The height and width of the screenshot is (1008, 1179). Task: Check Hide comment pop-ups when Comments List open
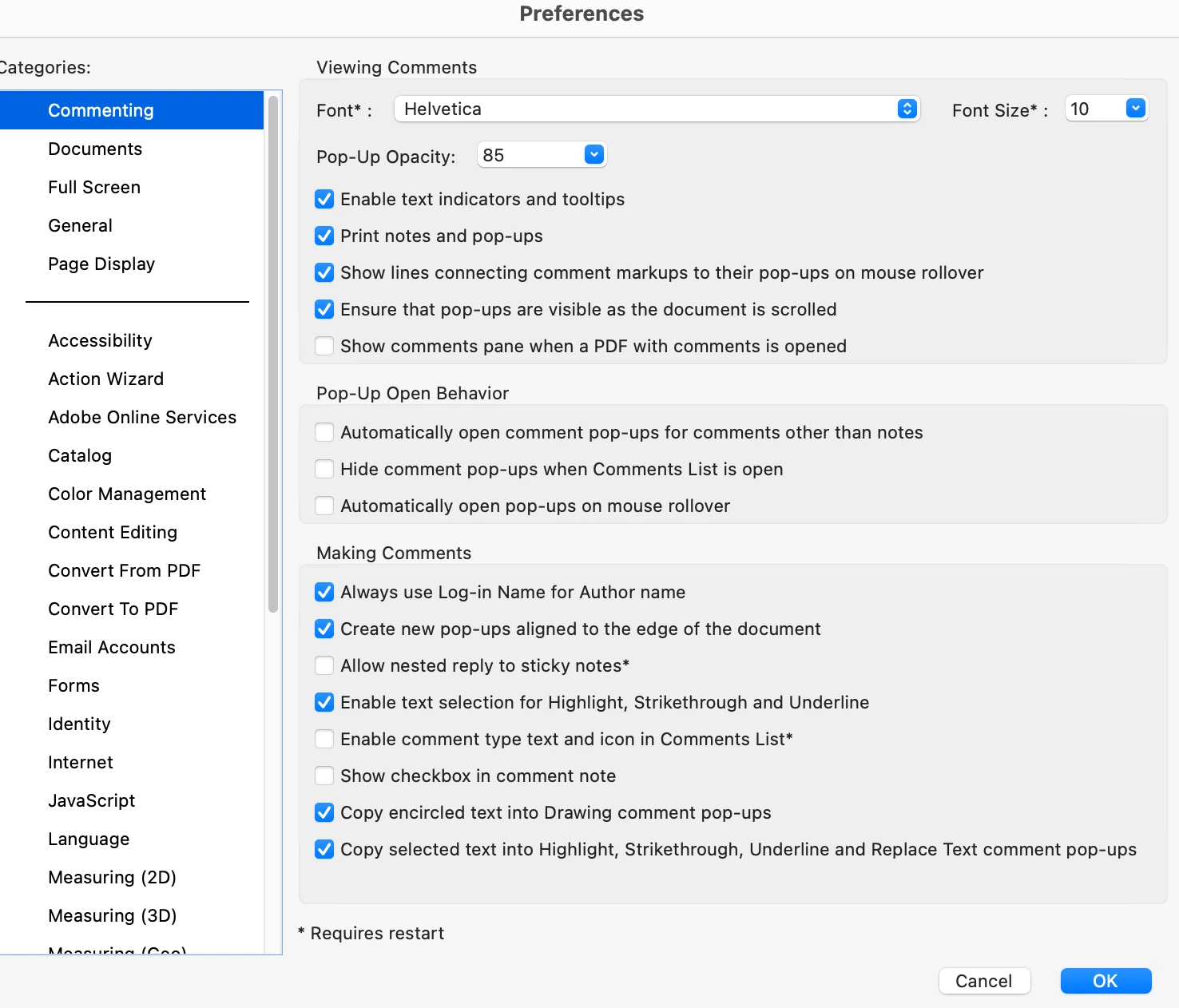click(x=324, y=469)
